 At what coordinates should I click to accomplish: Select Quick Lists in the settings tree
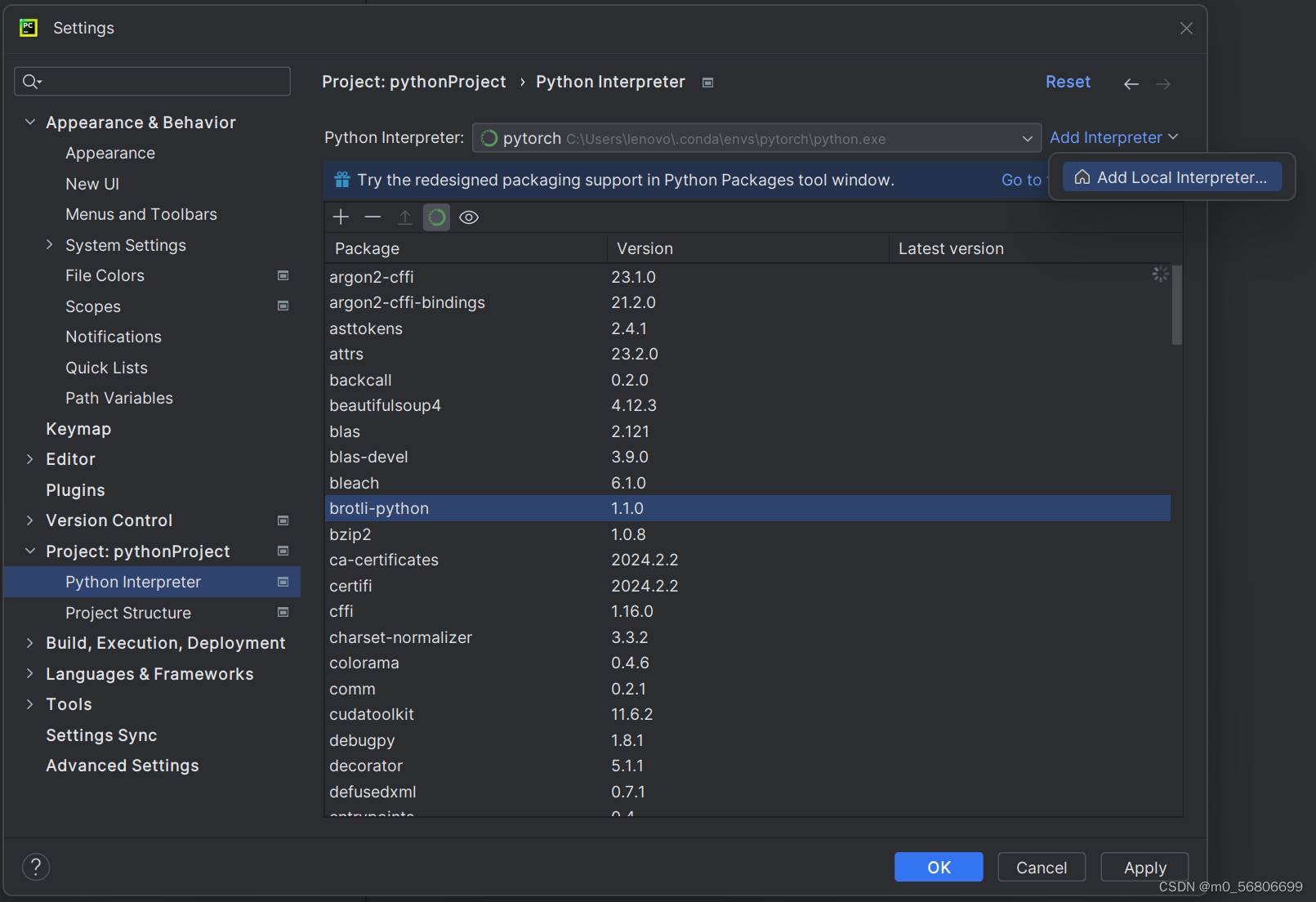pyautogui.click(x=106, y=368)
